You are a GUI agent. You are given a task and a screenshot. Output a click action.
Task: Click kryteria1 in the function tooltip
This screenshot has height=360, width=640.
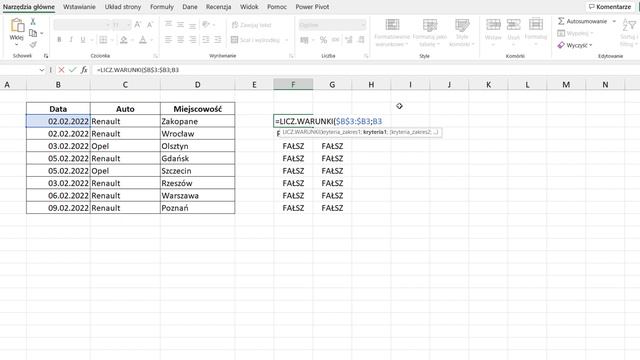(x=375, y=132)
